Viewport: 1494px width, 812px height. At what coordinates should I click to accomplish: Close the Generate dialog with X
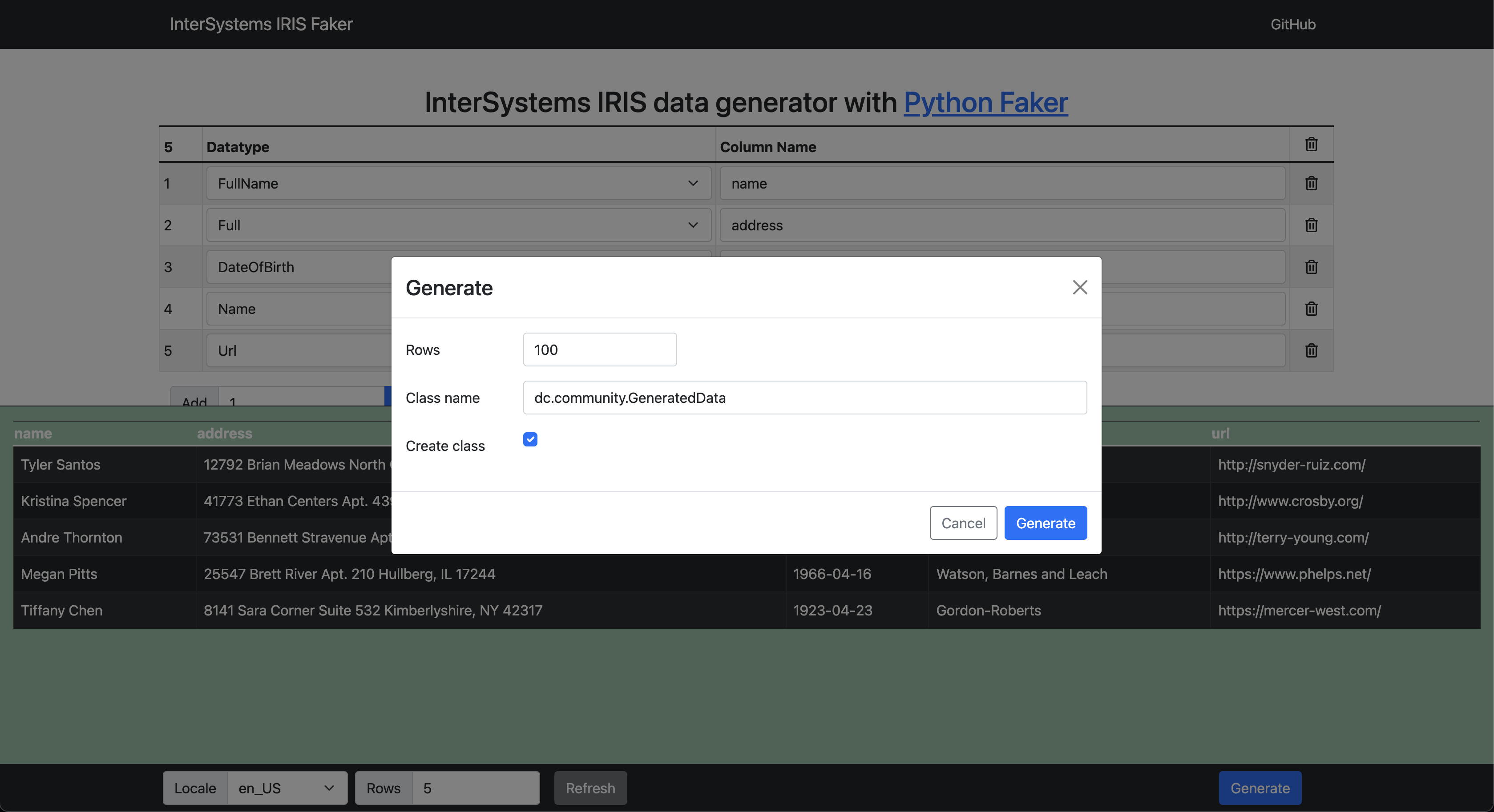(1079, 287)
